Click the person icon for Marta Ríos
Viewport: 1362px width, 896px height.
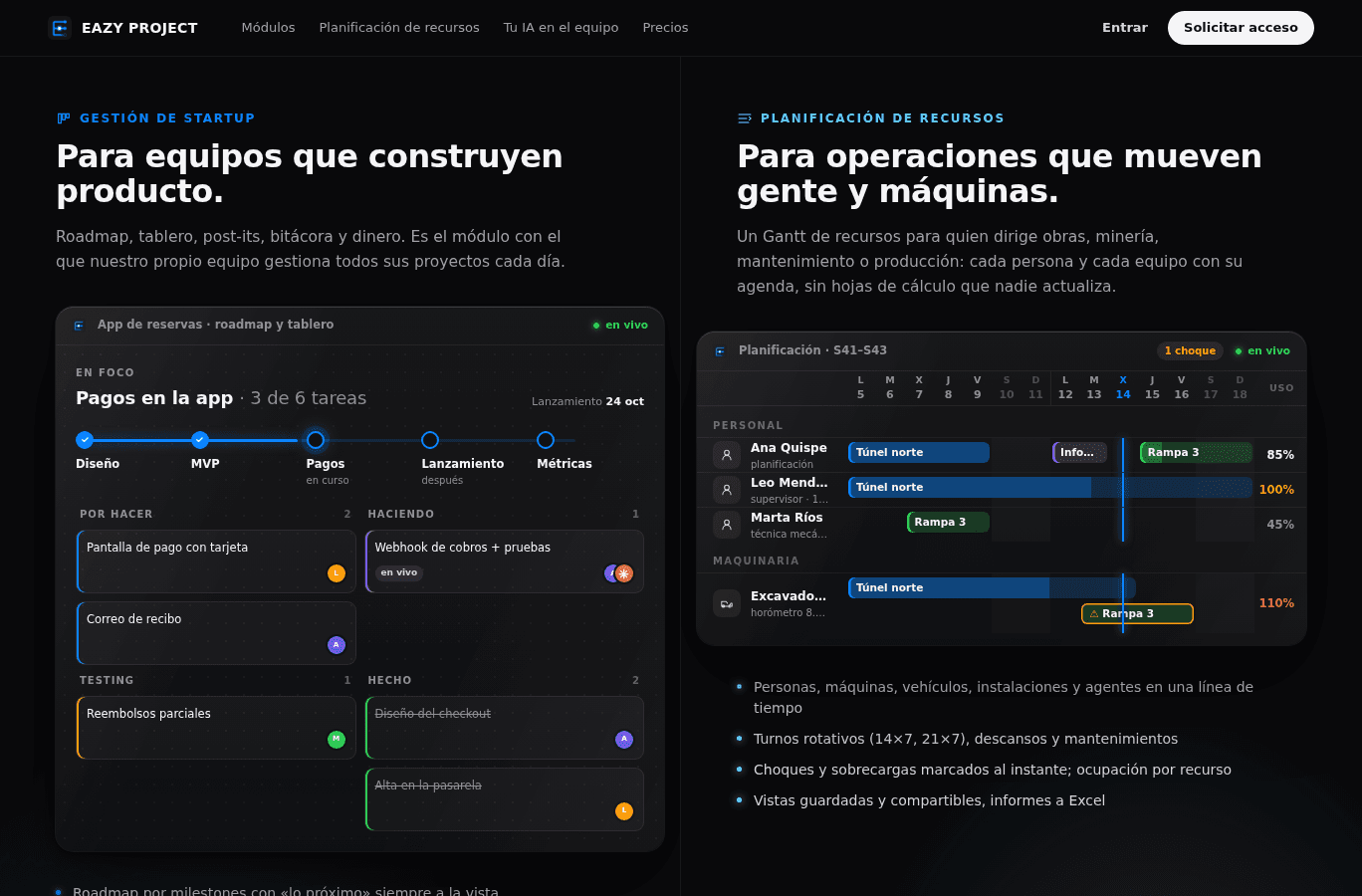(x=727, y=525)
